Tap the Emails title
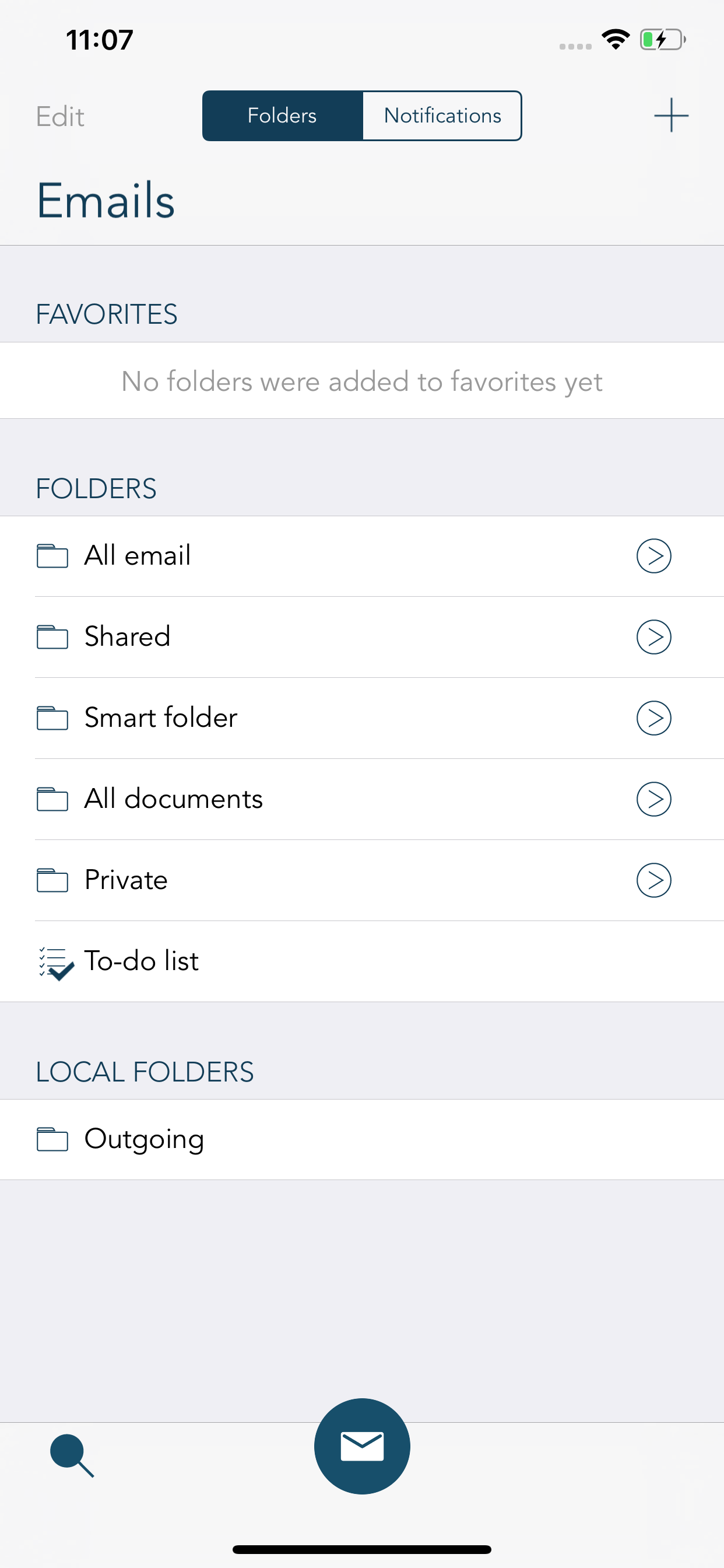 coord(106,200)
